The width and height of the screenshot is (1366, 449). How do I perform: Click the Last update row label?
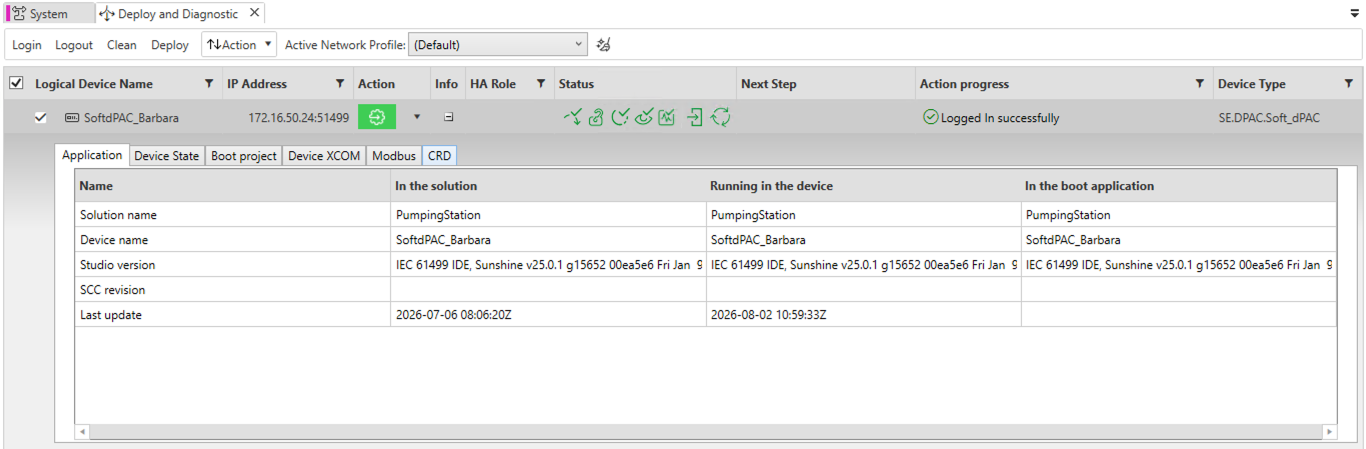110,315
